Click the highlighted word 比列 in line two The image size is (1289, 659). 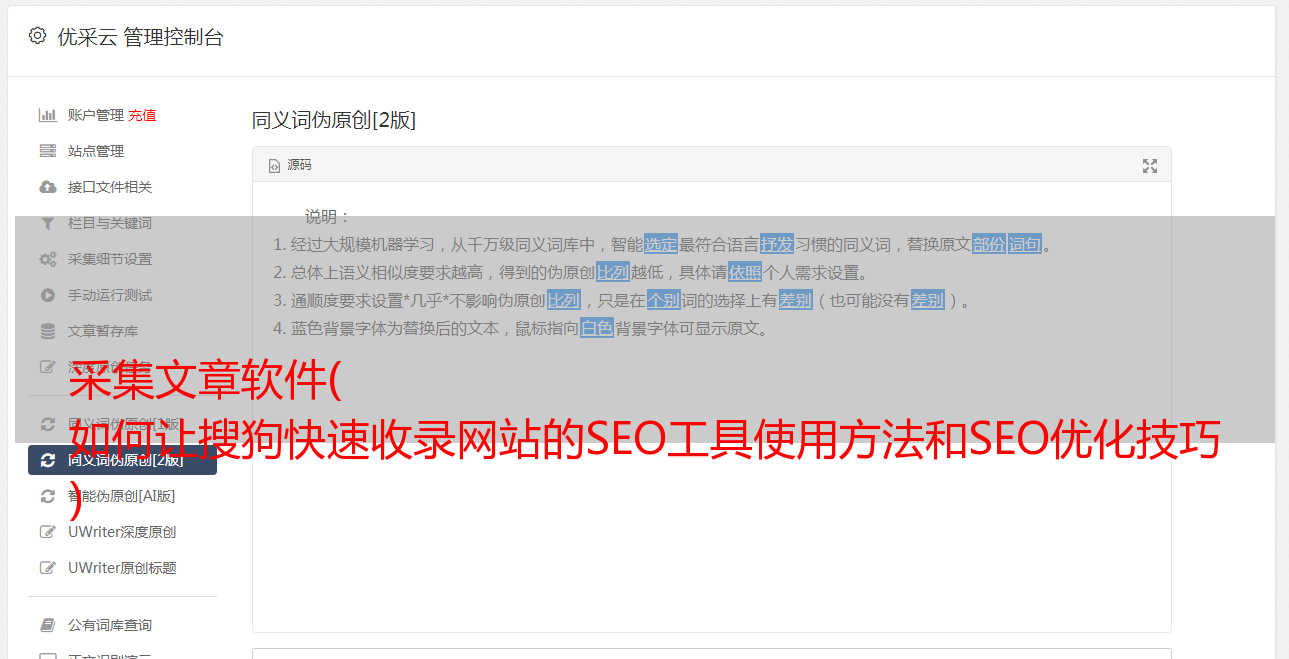613,272
